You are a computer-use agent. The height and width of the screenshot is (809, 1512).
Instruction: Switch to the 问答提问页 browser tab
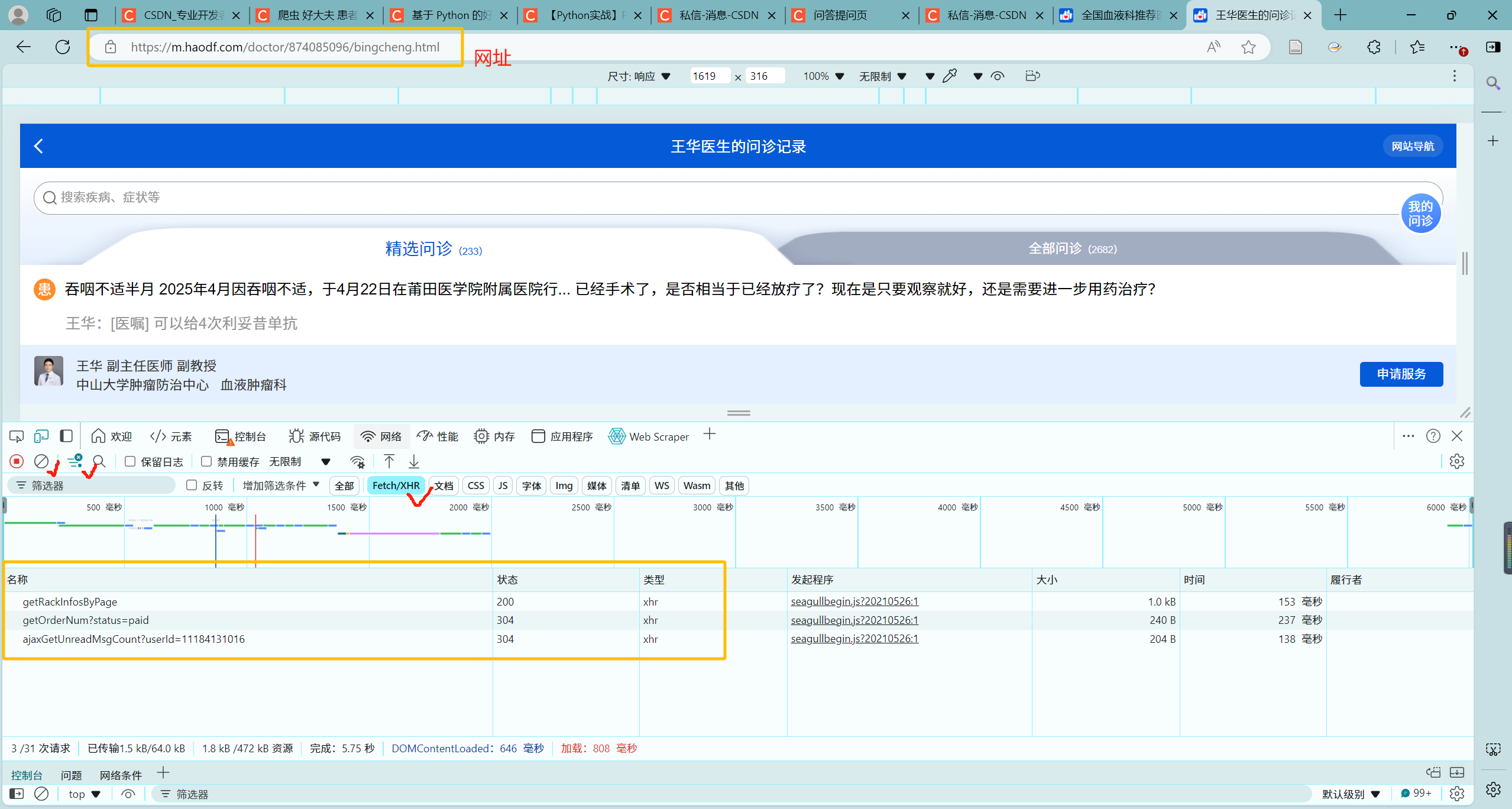pyautogui.click(x=850, y=15)
